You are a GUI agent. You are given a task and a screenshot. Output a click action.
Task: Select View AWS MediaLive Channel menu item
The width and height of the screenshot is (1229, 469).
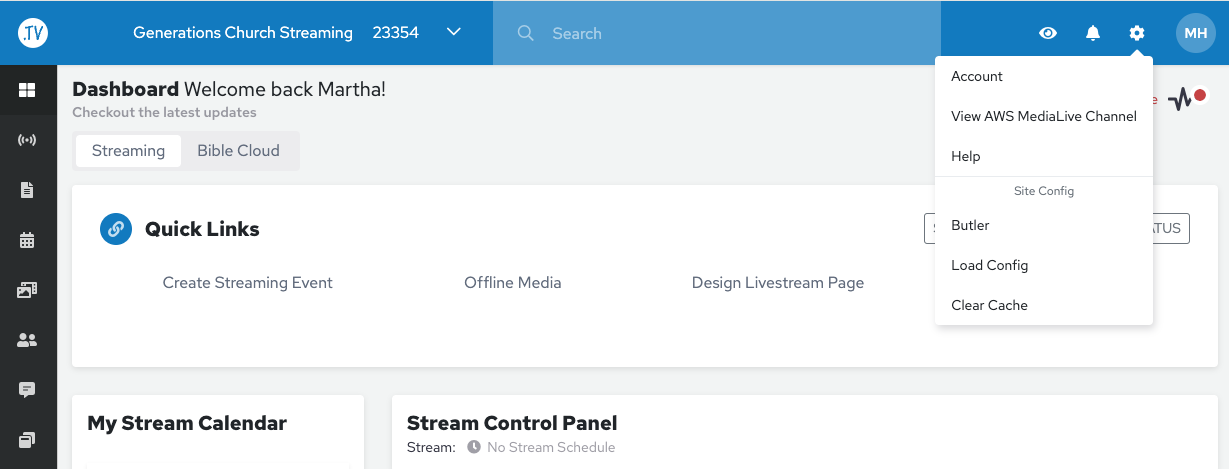tap(1044, 116)
